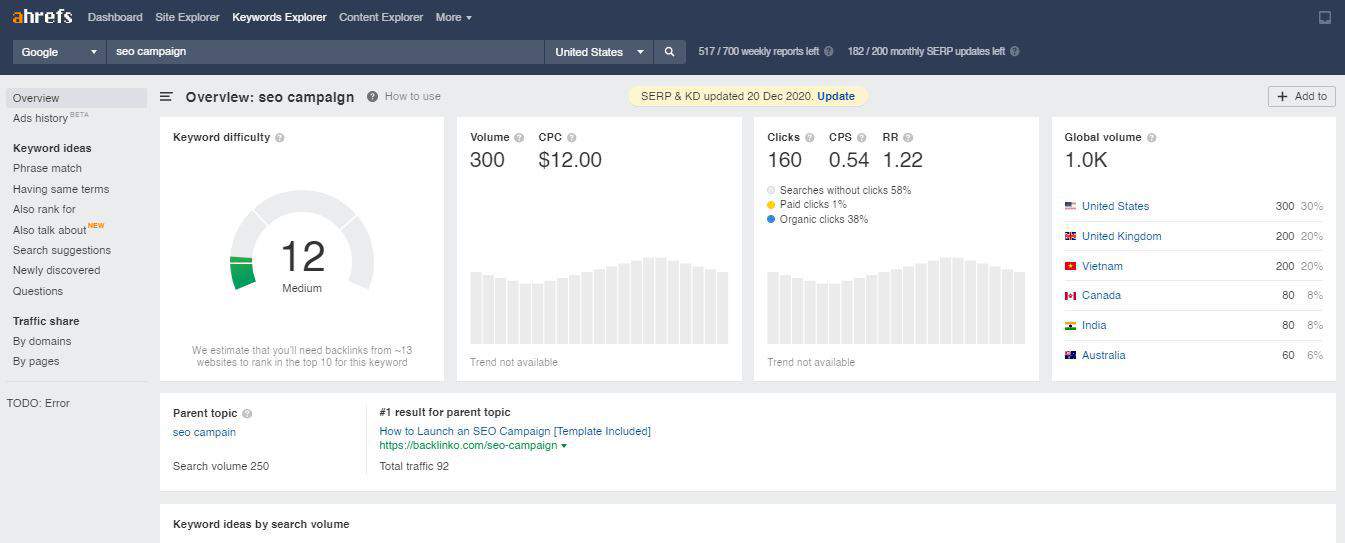Click the keyword search input field
Image resolution: width=1345 pixels, height=543 pixels.
coord(325,52)
